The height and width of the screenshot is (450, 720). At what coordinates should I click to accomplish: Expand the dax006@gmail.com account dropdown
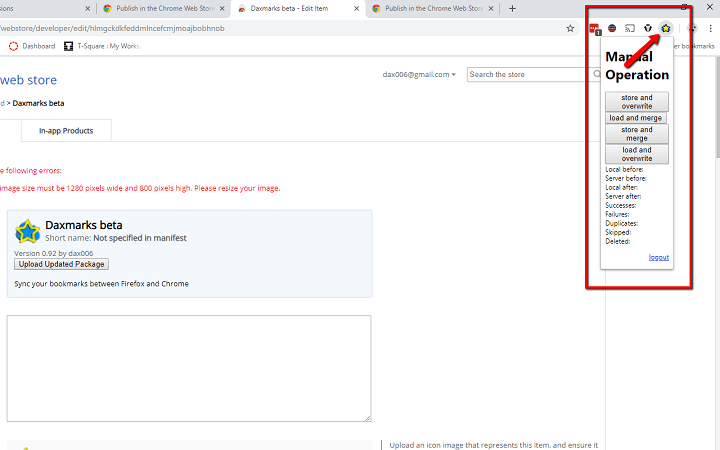coord(419,74)
